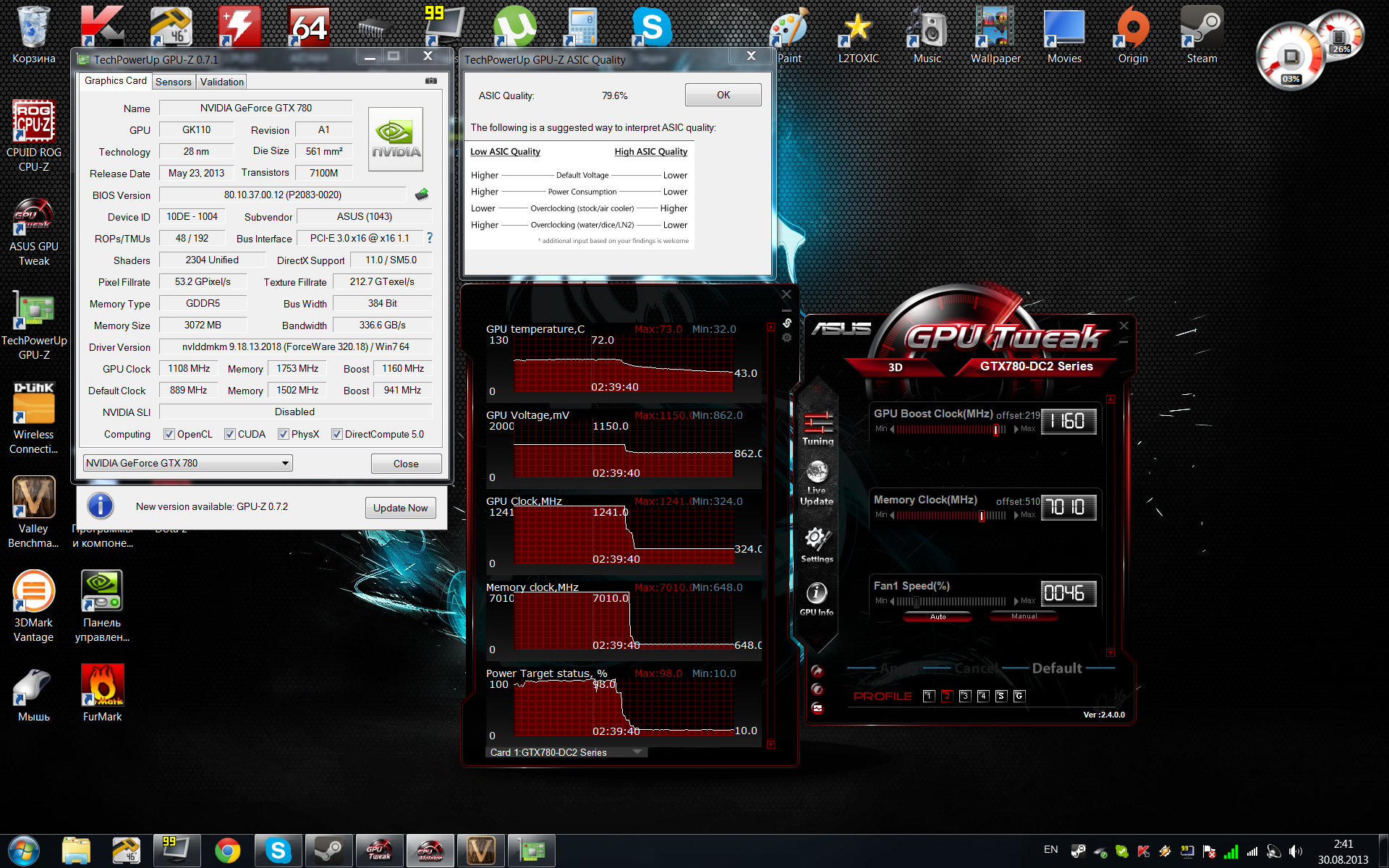Expand the NVIDIA GeForce GTX 780 dropdown
This screenshot has width=1389, height=868.
coord(285,463)
